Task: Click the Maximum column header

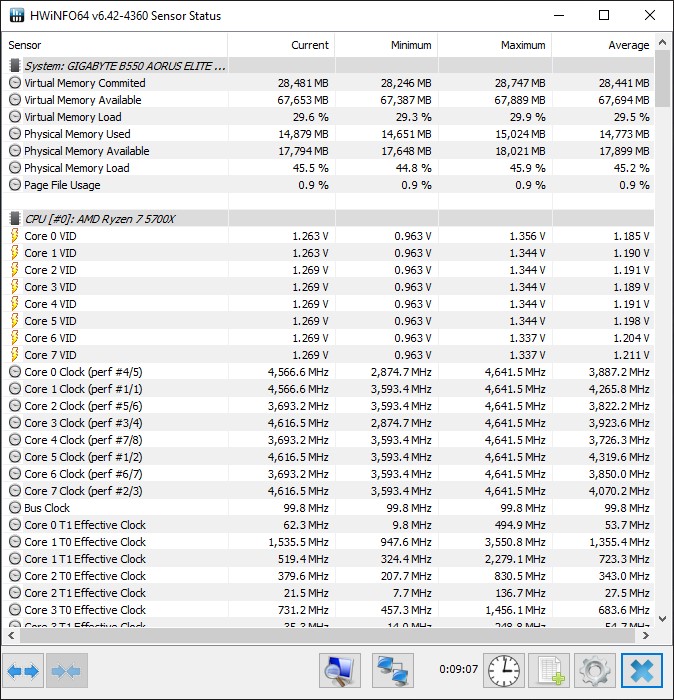Action: coord(495,45)
